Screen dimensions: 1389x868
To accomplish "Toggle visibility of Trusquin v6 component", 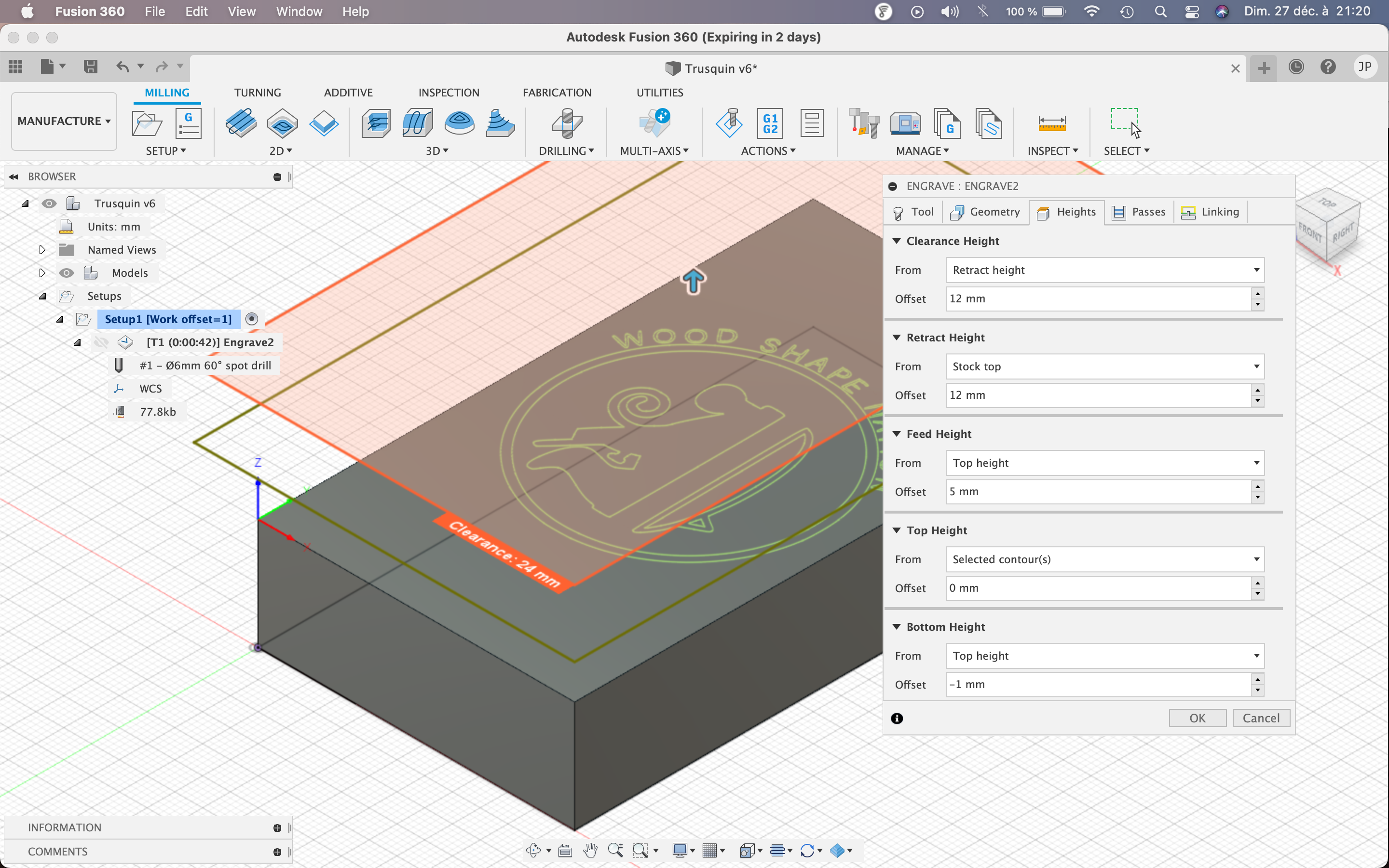I will [49, 204].
